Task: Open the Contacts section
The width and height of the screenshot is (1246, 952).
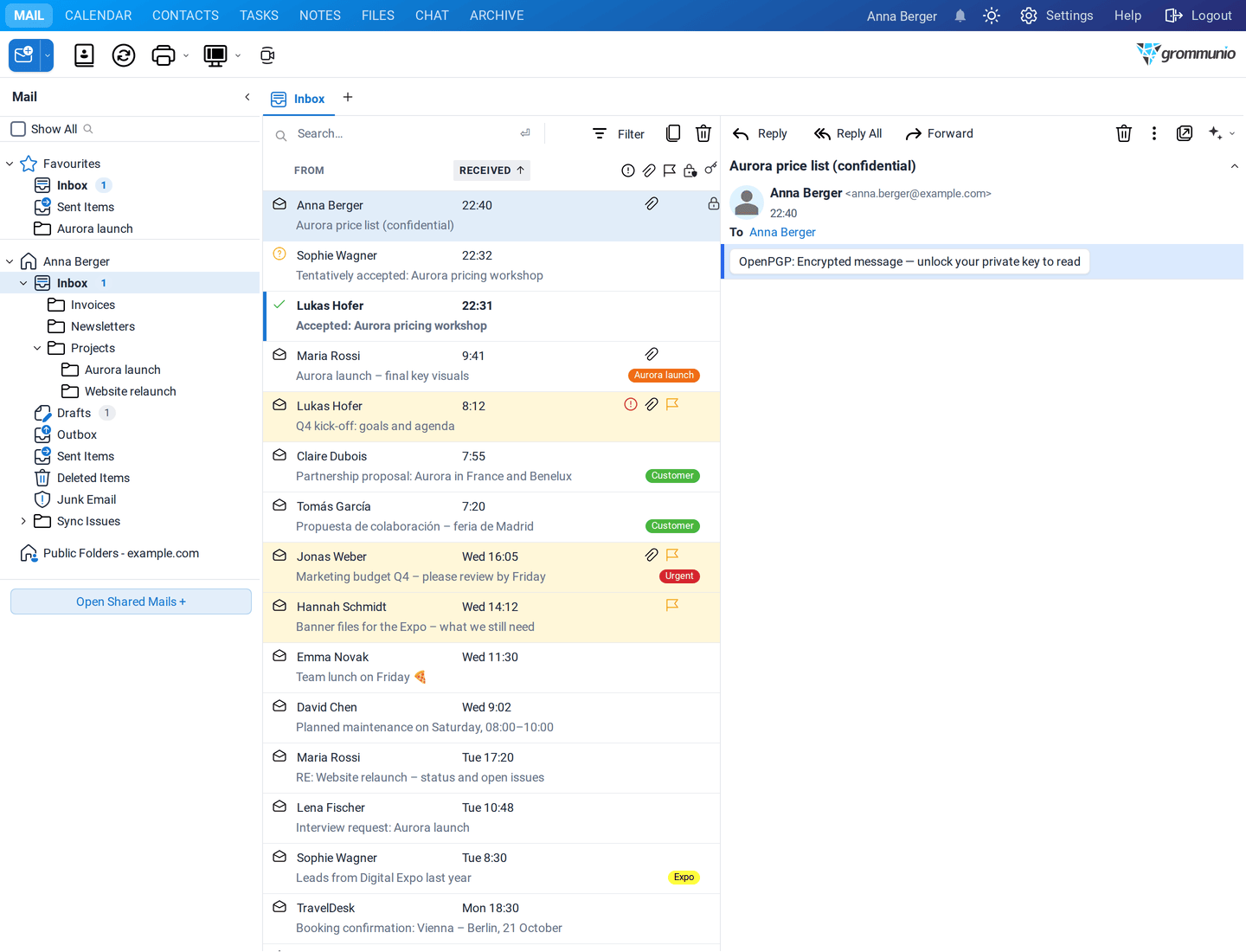Action: (x=185, y=16)
